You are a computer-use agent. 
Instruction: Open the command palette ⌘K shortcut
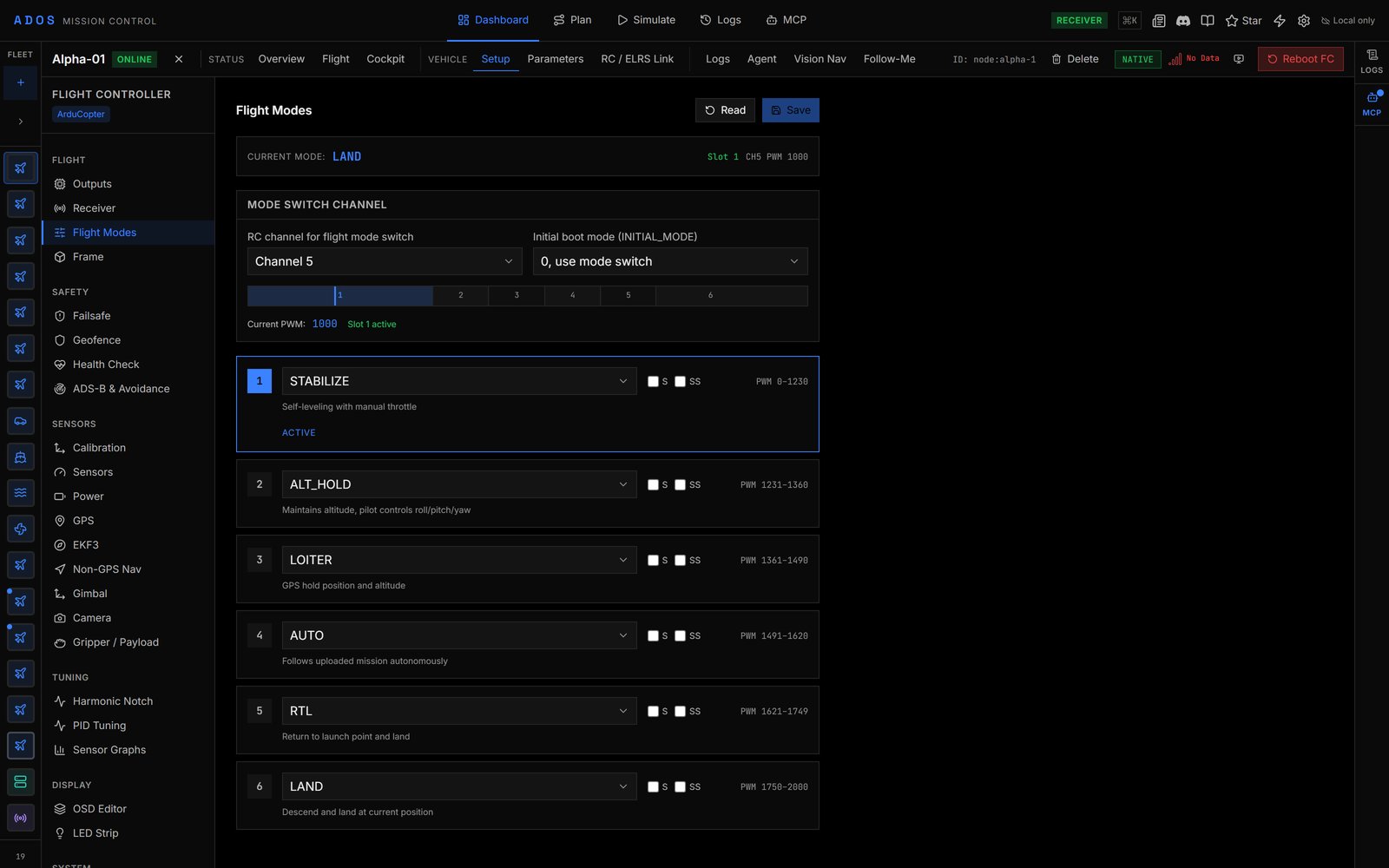[1129, 20]
